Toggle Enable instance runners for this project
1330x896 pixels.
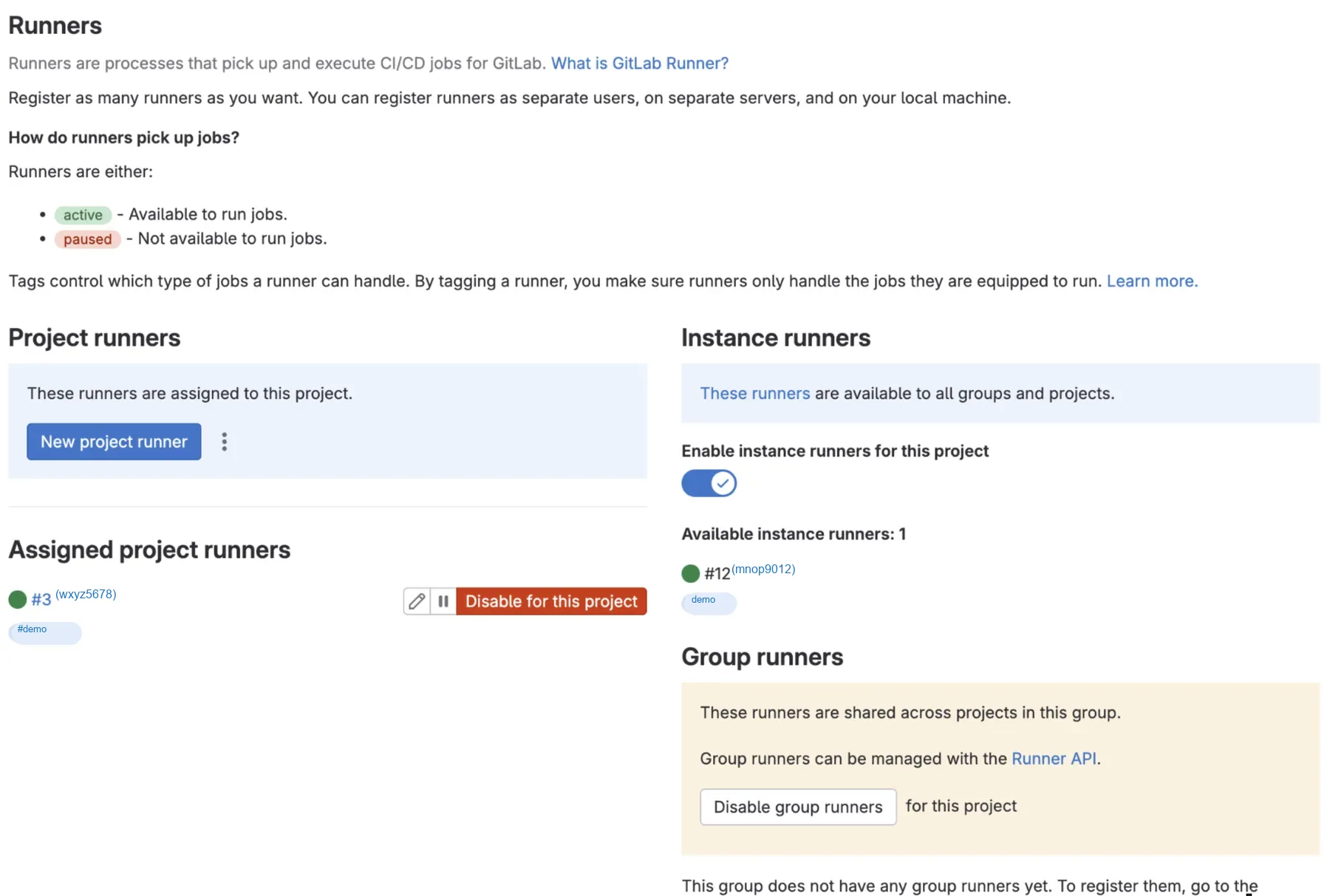(709, 483)
